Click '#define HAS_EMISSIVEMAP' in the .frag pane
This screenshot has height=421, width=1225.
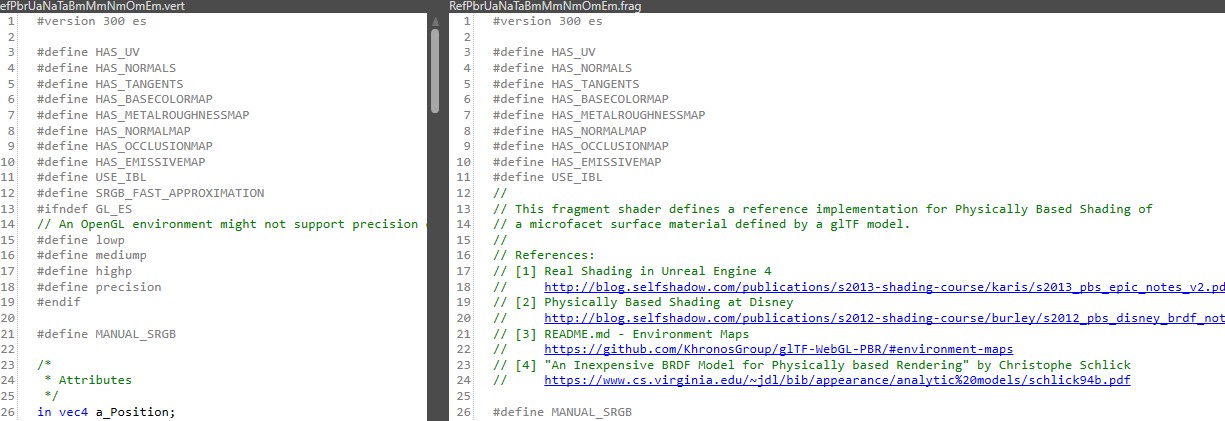coord(578,162)
